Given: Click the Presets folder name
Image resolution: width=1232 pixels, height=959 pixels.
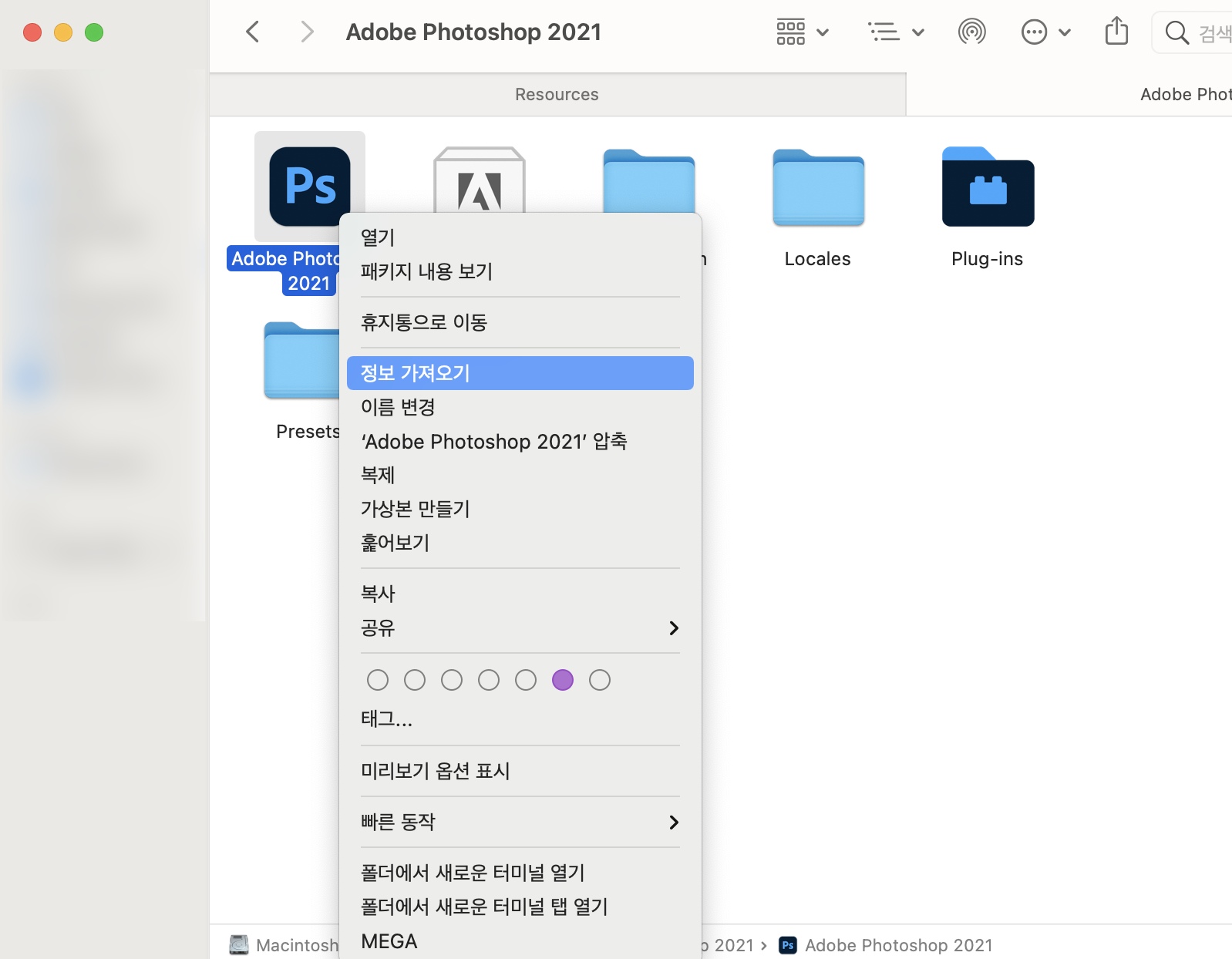Looking at the screenshot, I should point(308,432).
